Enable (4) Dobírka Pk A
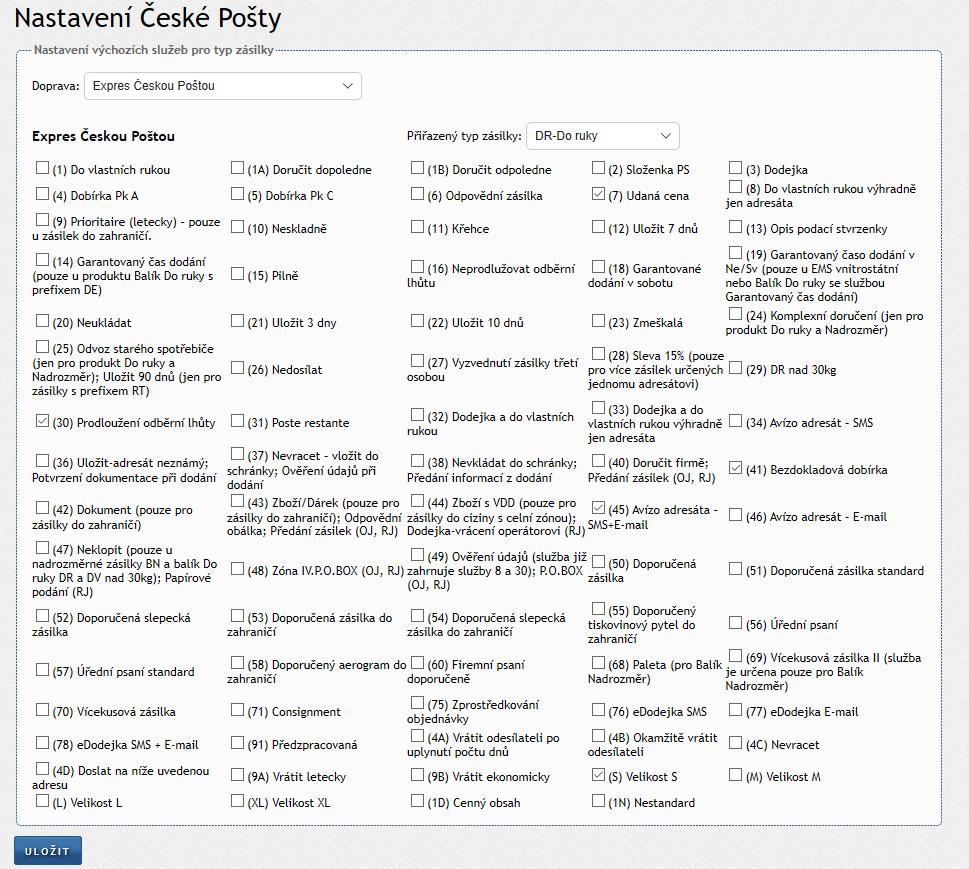 (42, 194)
